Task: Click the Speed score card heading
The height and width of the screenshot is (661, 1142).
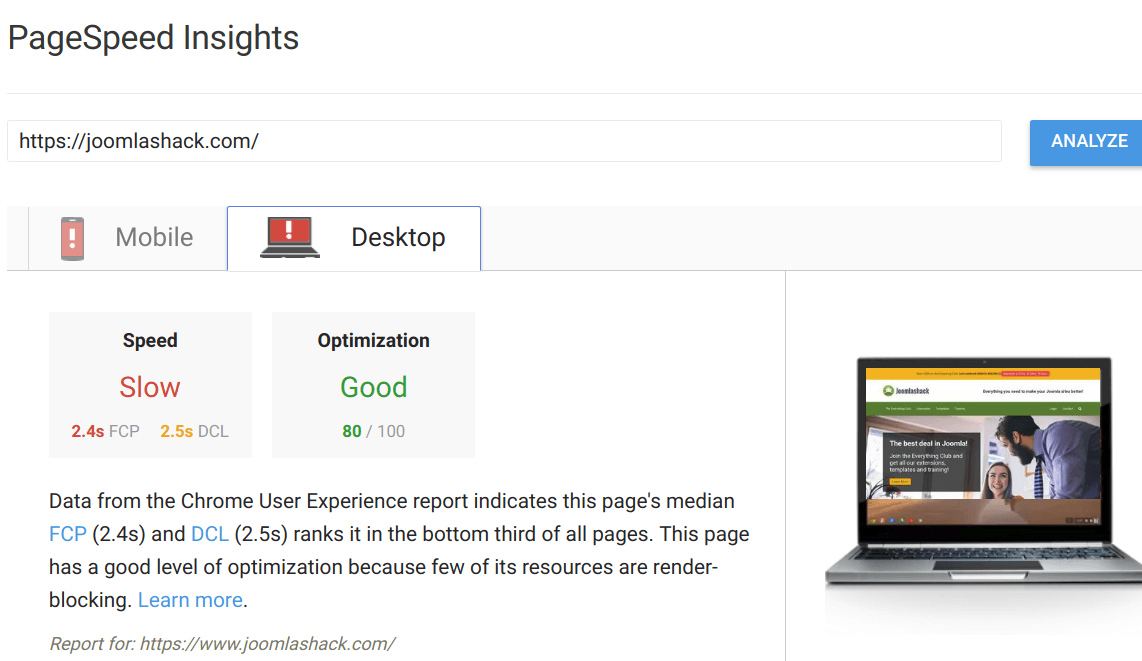Action: coord(150,341)
